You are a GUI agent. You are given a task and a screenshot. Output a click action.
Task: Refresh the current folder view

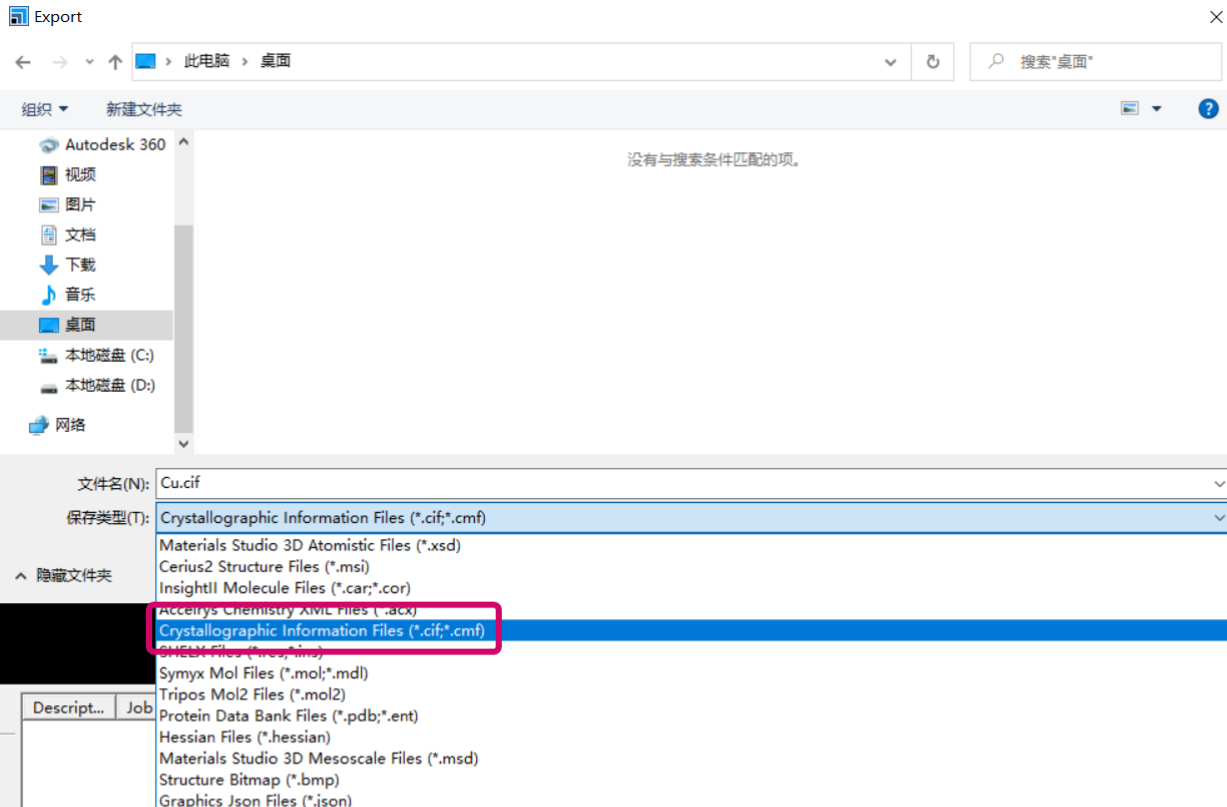933,62
